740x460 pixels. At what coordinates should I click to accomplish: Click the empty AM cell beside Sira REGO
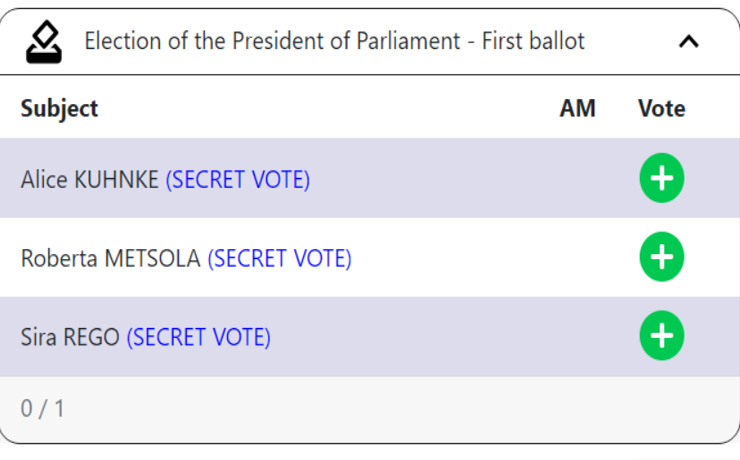click(x=578, y=335)
